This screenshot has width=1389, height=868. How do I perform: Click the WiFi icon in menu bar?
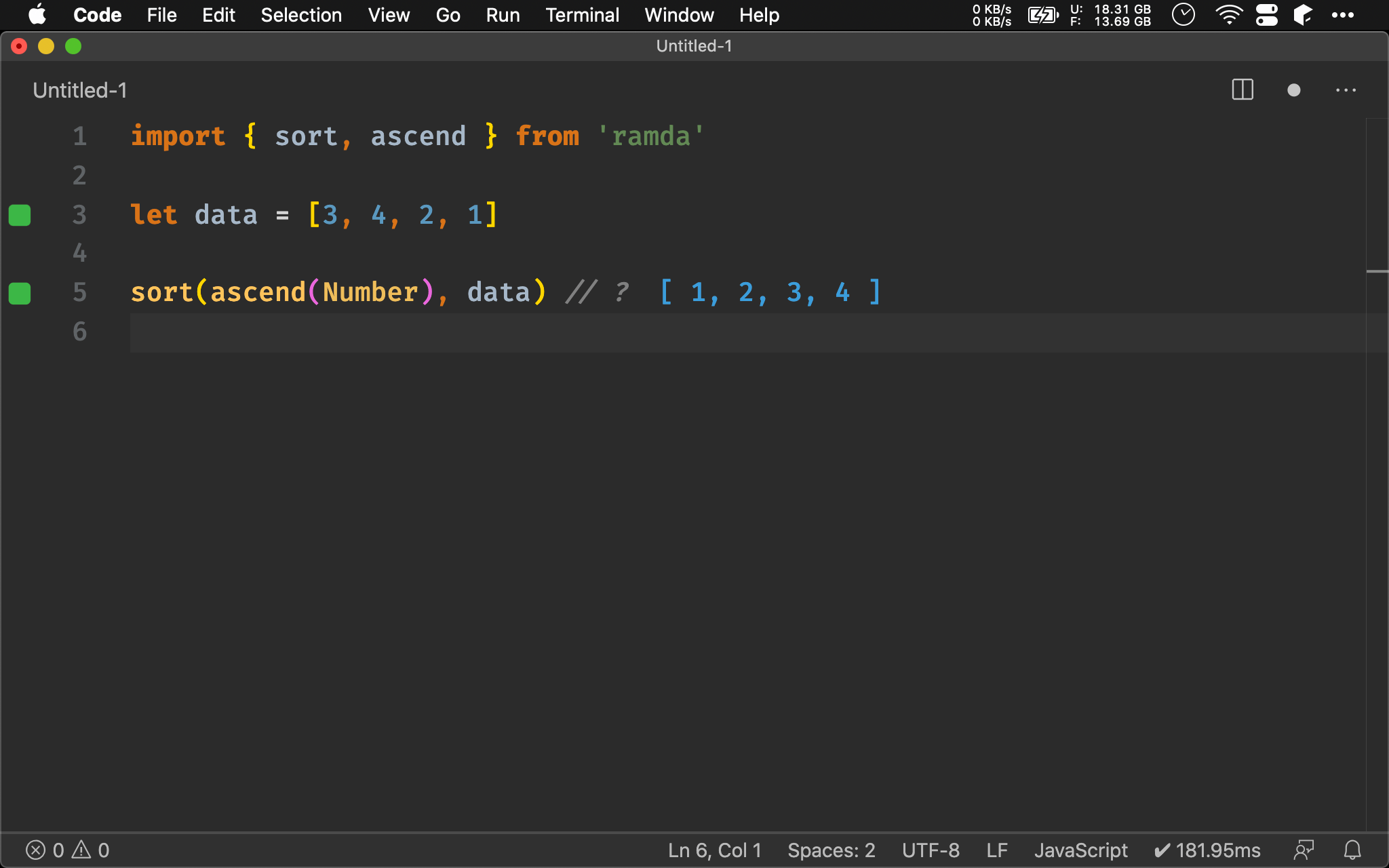point(1227,15)
